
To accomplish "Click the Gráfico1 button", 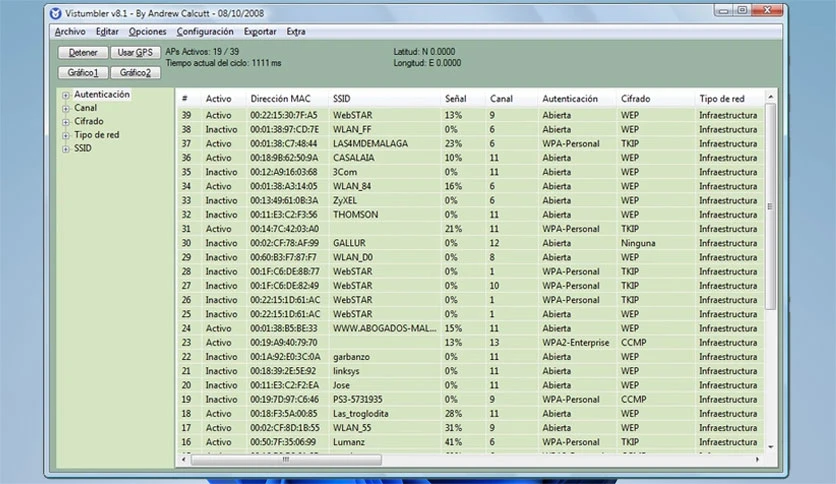I will pos(83,72).
